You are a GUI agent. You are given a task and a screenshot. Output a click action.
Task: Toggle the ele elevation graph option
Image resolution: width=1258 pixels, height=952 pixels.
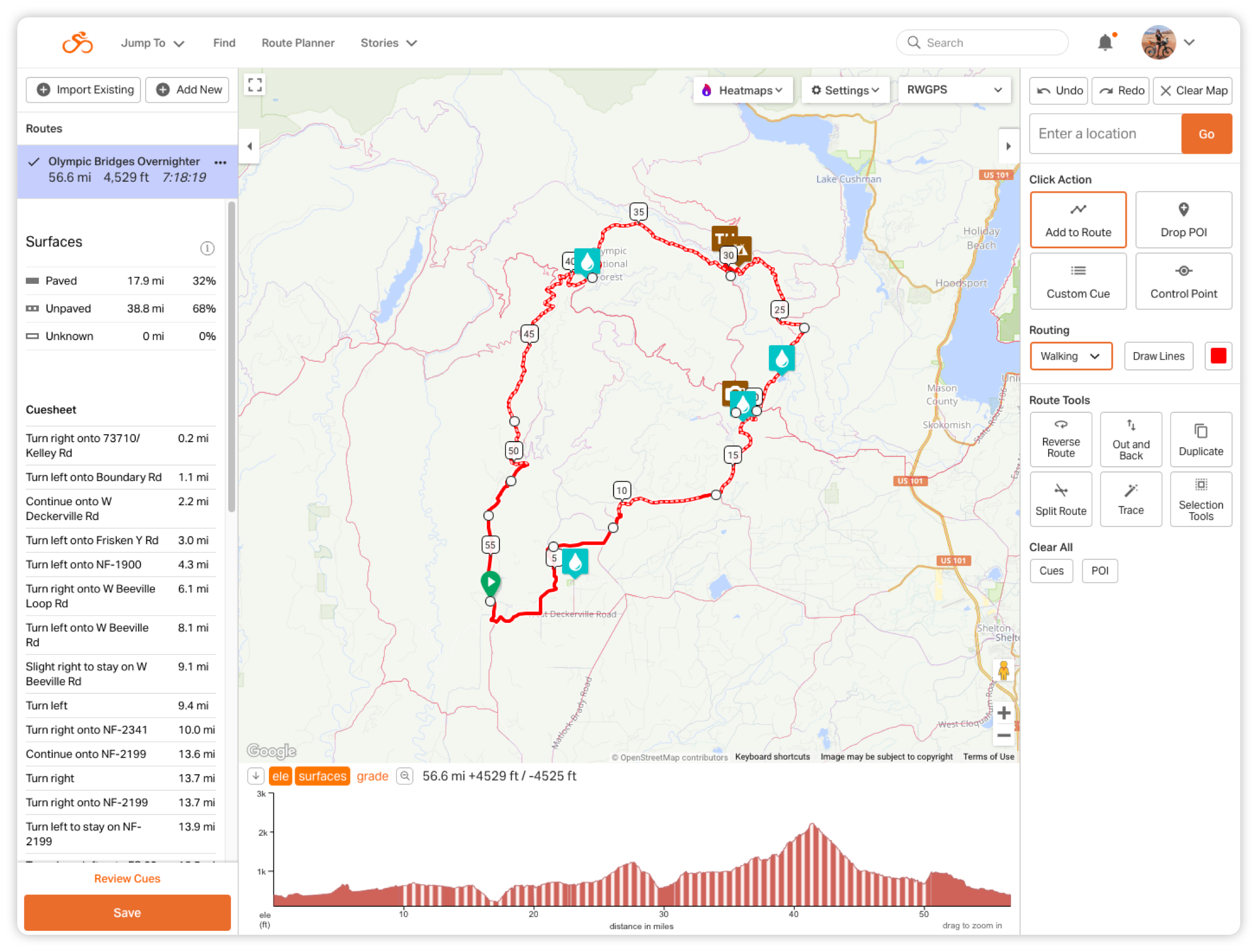(x=280, y=776)
